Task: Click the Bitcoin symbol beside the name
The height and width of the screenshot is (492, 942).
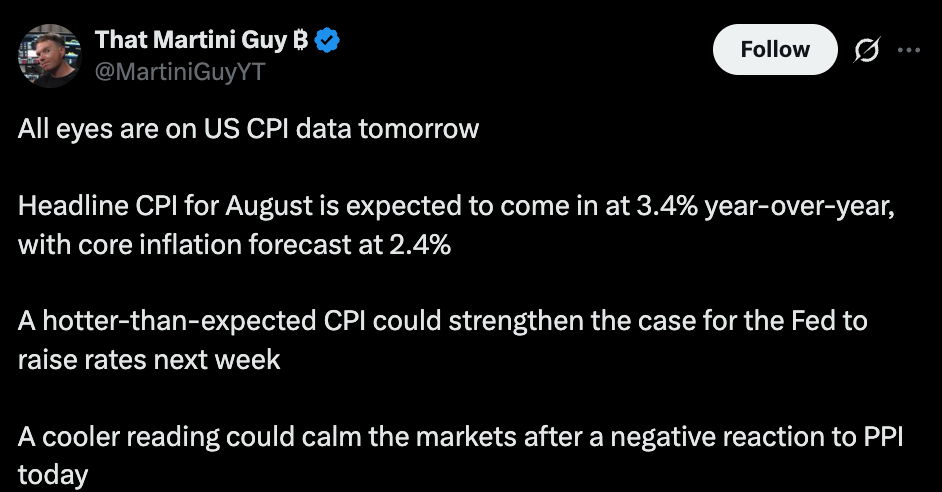Action: click(301, 40)
